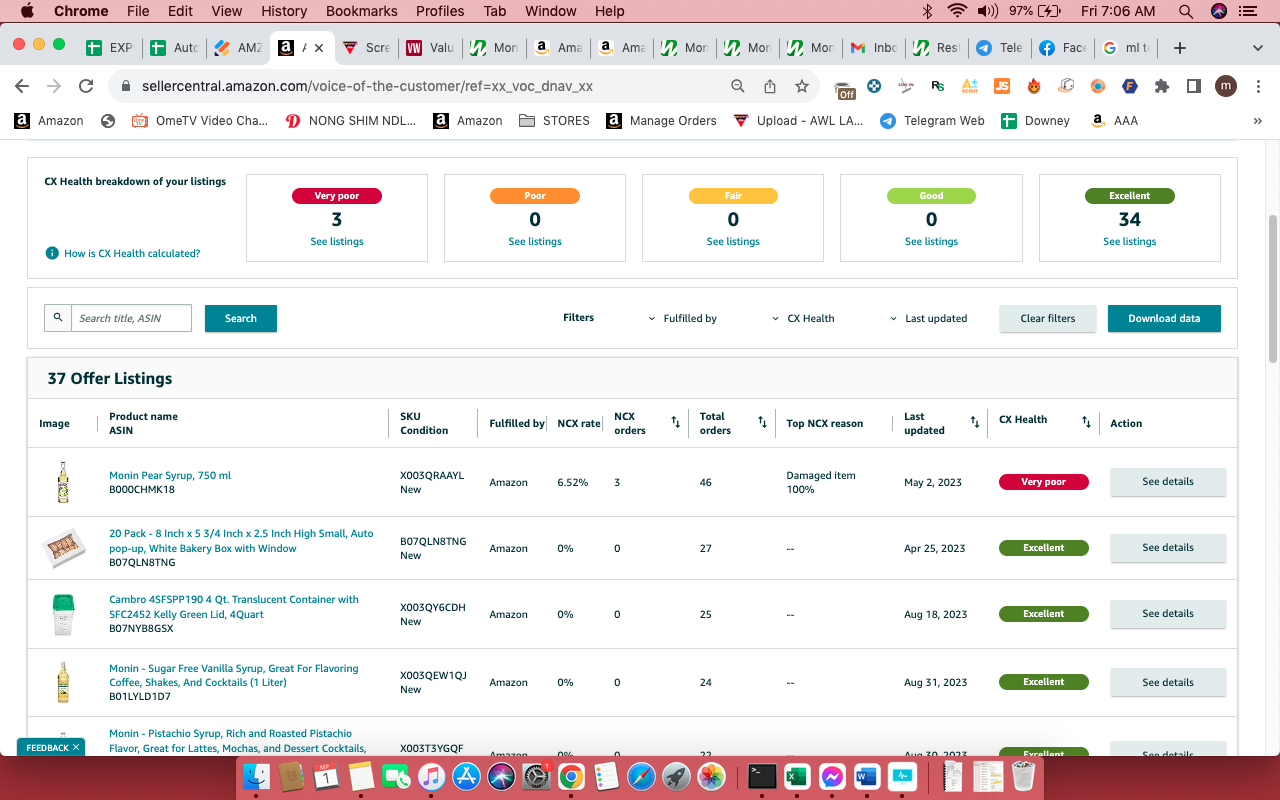Image resolution: width=1280 pixels, height=800 pixels.
Task: See details for Monin Pear Syrup
Action: point(1168,482)
